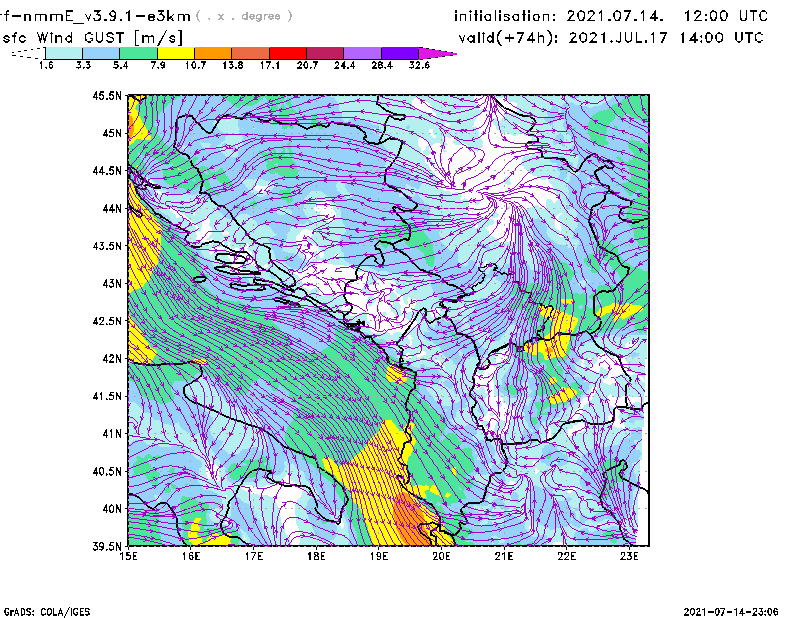Click the 44N latitude label
800x618 pixels.
(112, 208)
